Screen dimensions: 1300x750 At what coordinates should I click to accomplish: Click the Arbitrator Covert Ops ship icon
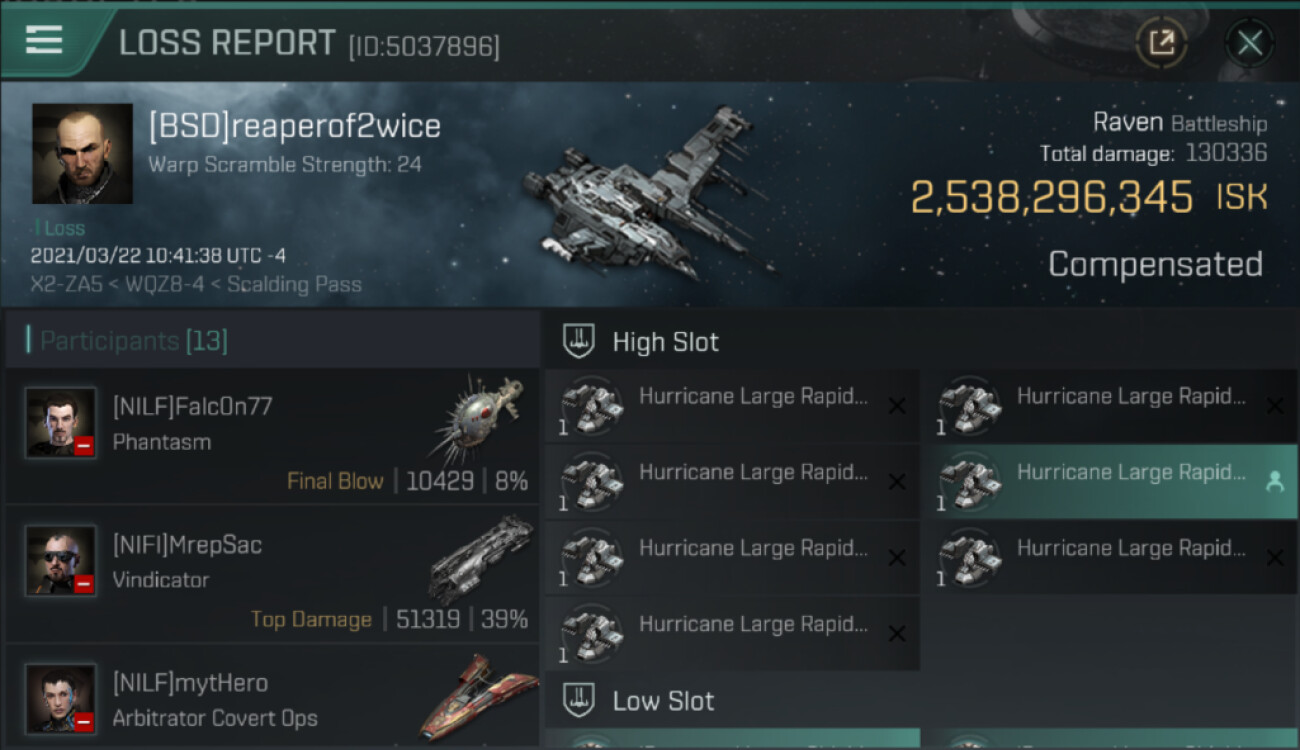click(x=465, y=695)
